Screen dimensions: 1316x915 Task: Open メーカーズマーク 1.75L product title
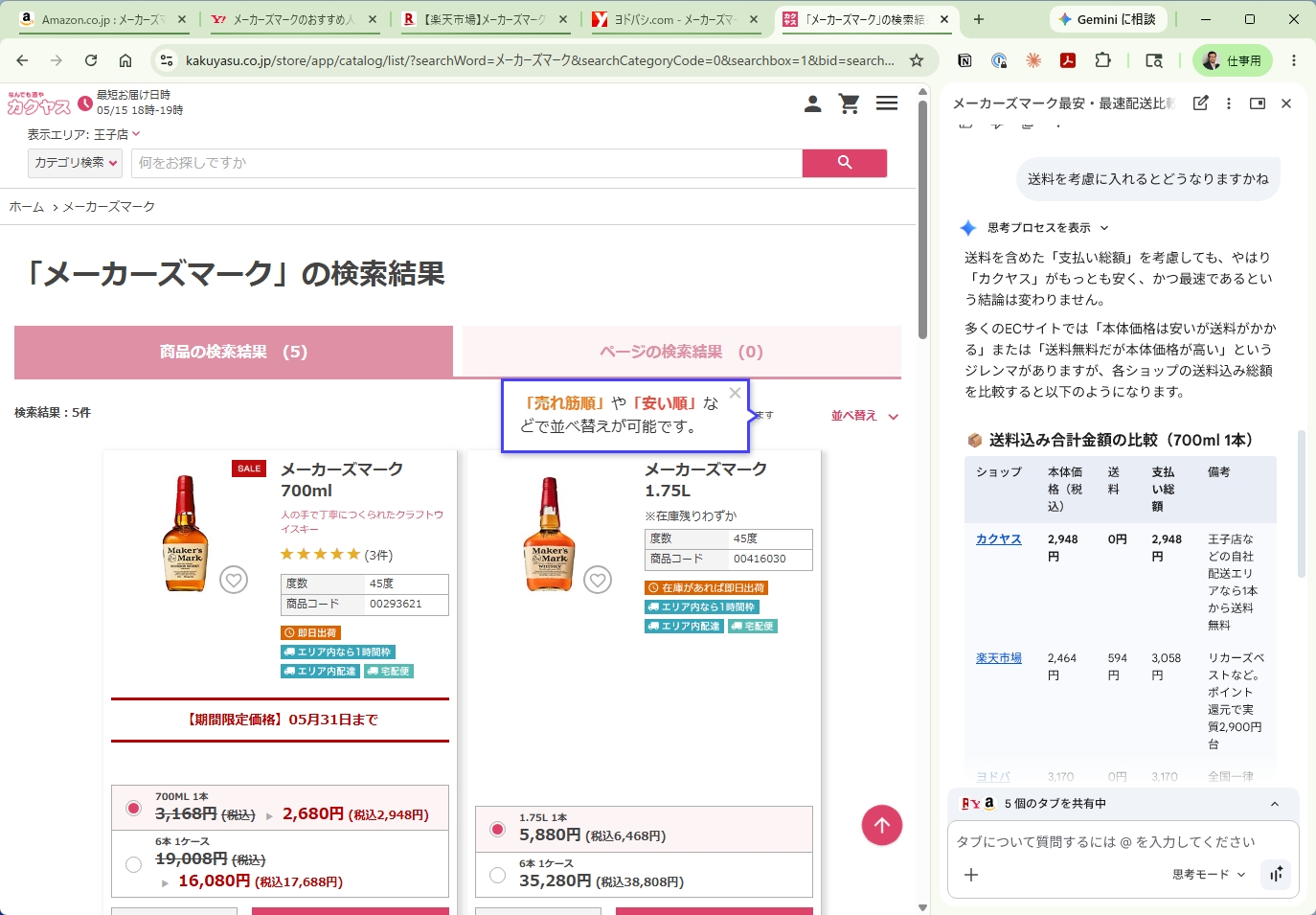pyautogui.click(x=706, y=480)
